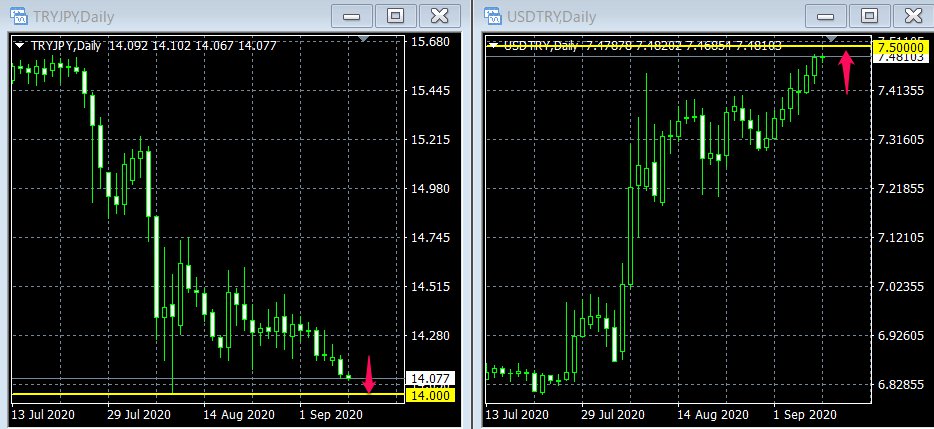This screenshot has width=934, height=429.
Task: Select the yellow horizontal line in TRYJPY chart
Action: 208,394
